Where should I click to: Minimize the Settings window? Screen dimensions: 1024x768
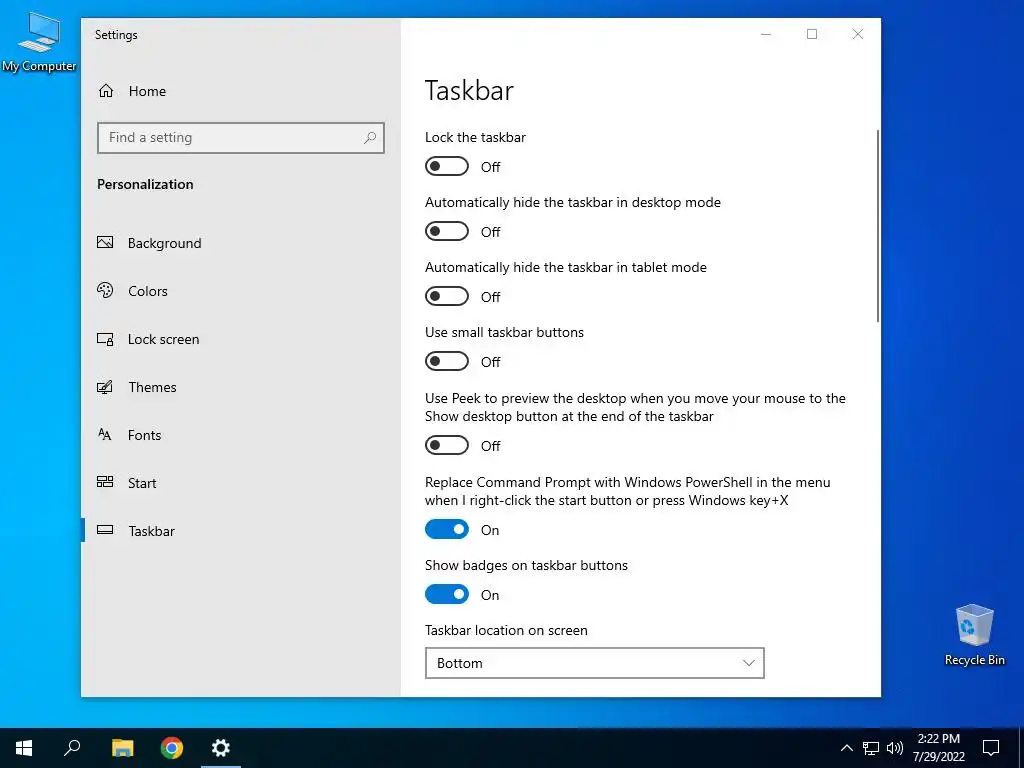coord(766,34)
